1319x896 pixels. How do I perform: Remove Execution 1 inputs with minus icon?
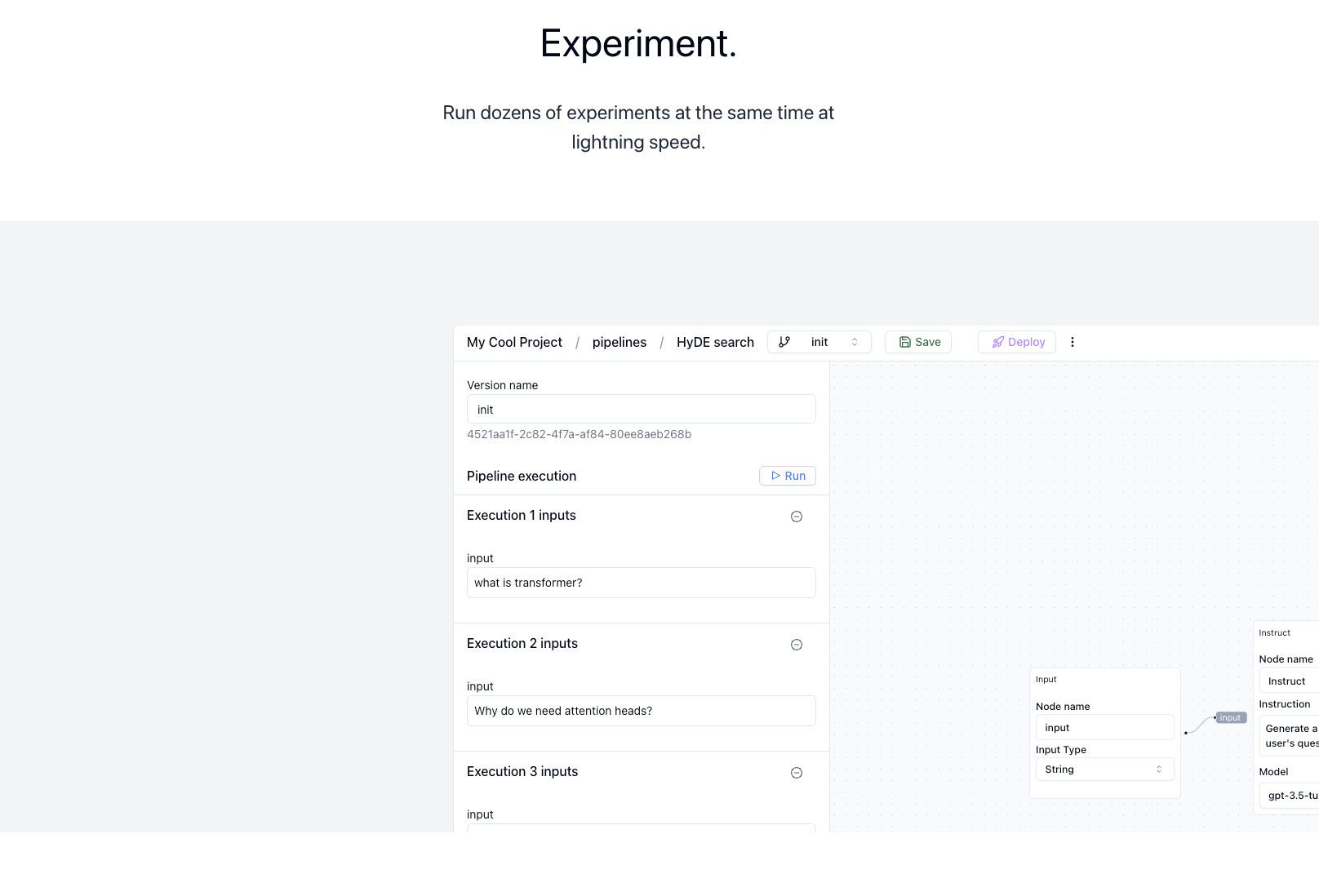(x=797, y=517)
